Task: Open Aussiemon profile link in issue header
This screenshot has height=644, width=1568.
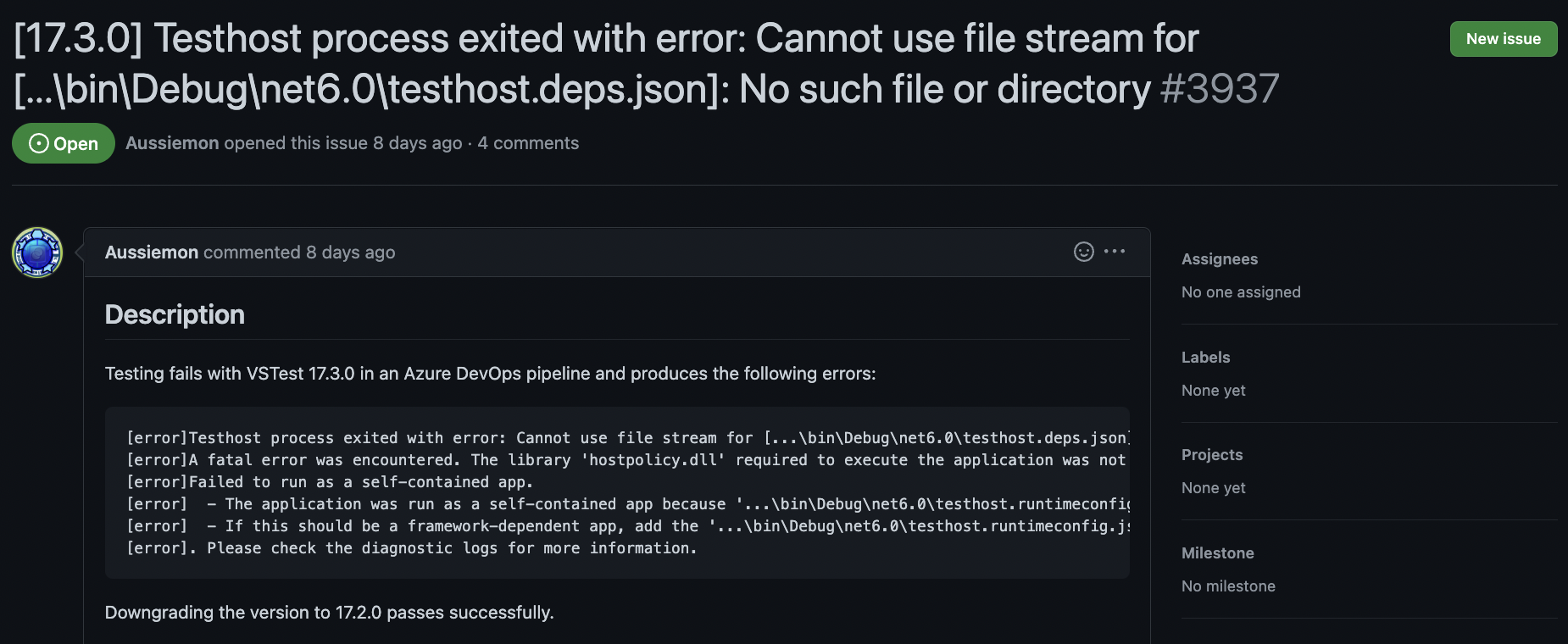Action: 172,143
